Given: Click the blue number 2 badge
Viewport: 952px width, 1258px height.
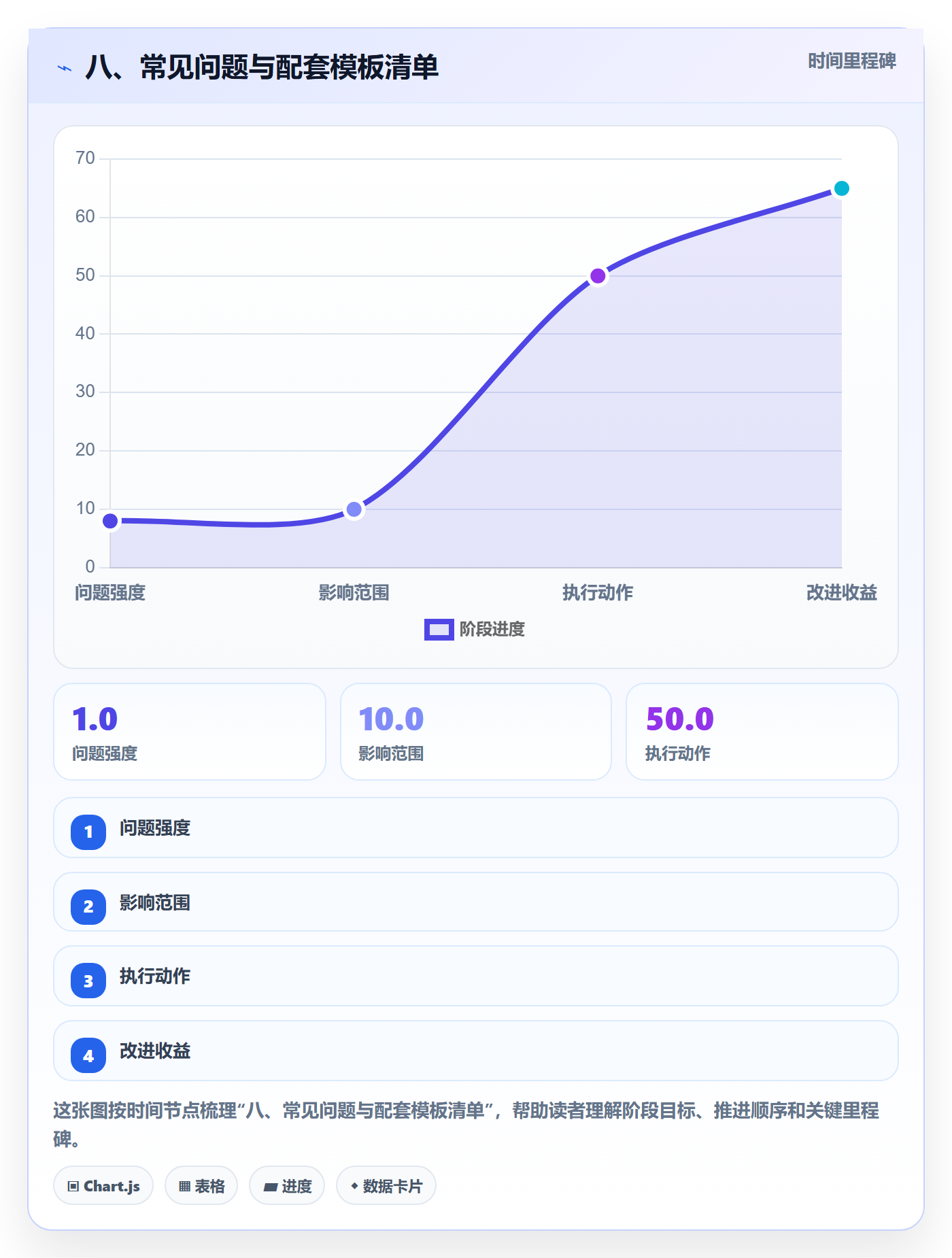Looking at the screenshot, I should (88, 906).
